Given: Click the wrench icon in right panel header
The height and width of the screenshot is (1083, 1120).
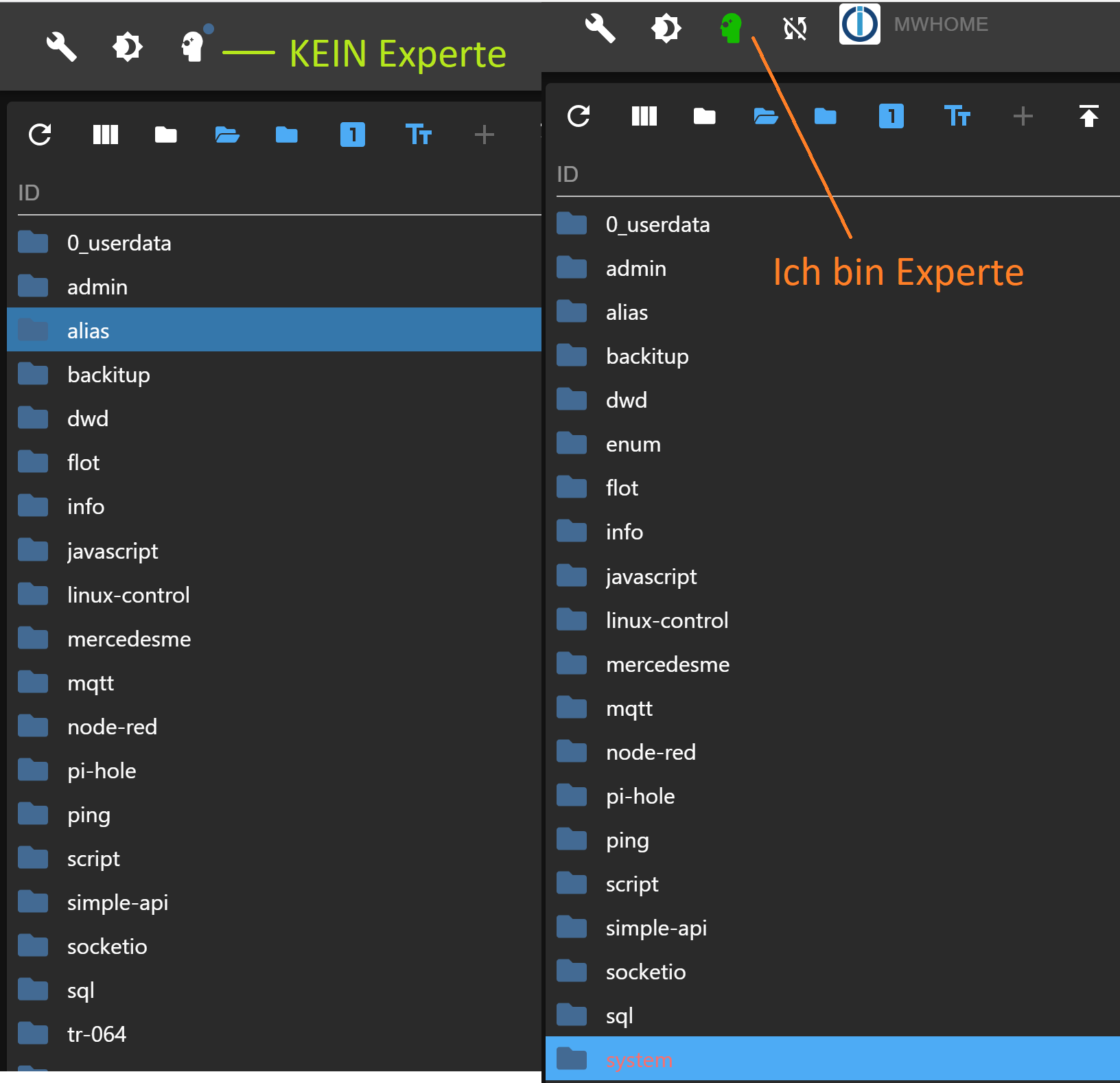Looking at the screenshot, I should pyautogui.click(x=600, y=28).
